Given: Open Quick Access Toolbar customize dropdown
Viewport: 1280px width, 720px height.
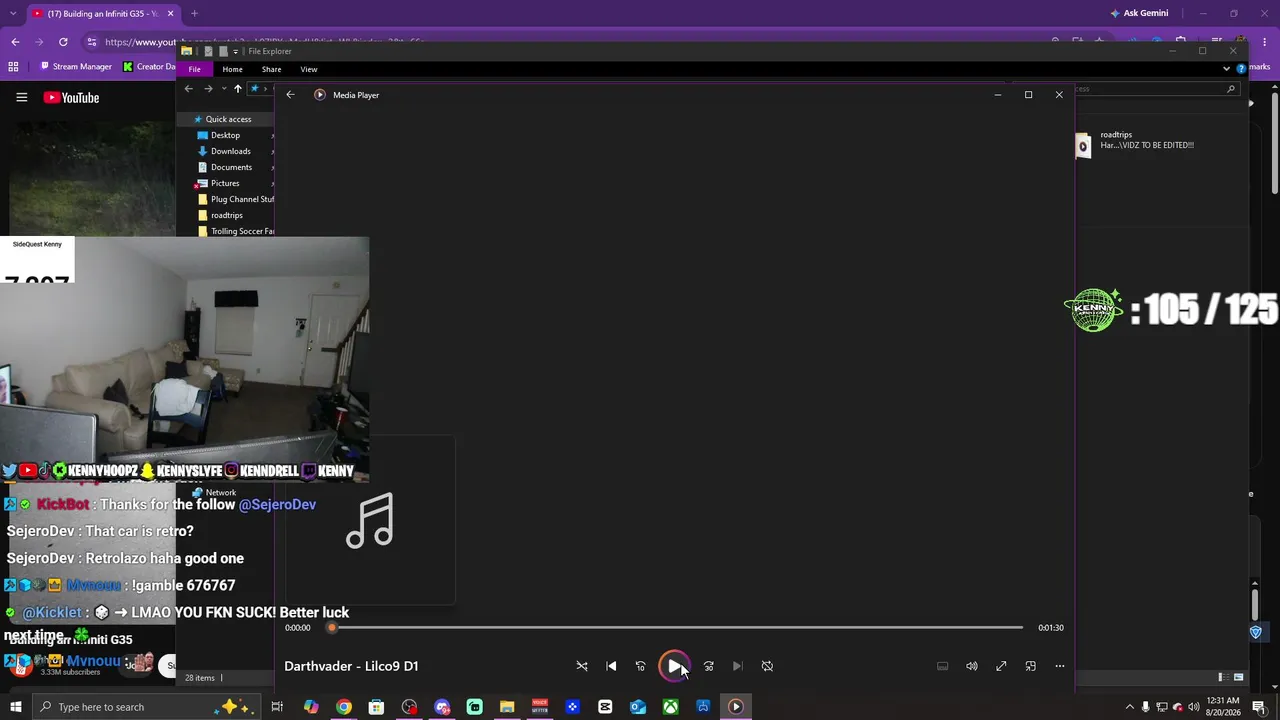Looking at the screenshot, I should (x=236, y=51).
